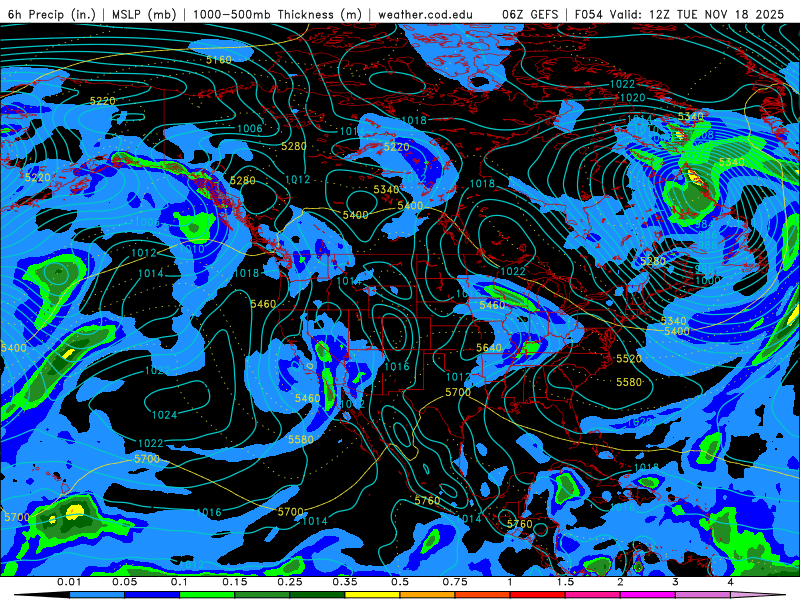Click legend value 0.15

pos(235,582)
